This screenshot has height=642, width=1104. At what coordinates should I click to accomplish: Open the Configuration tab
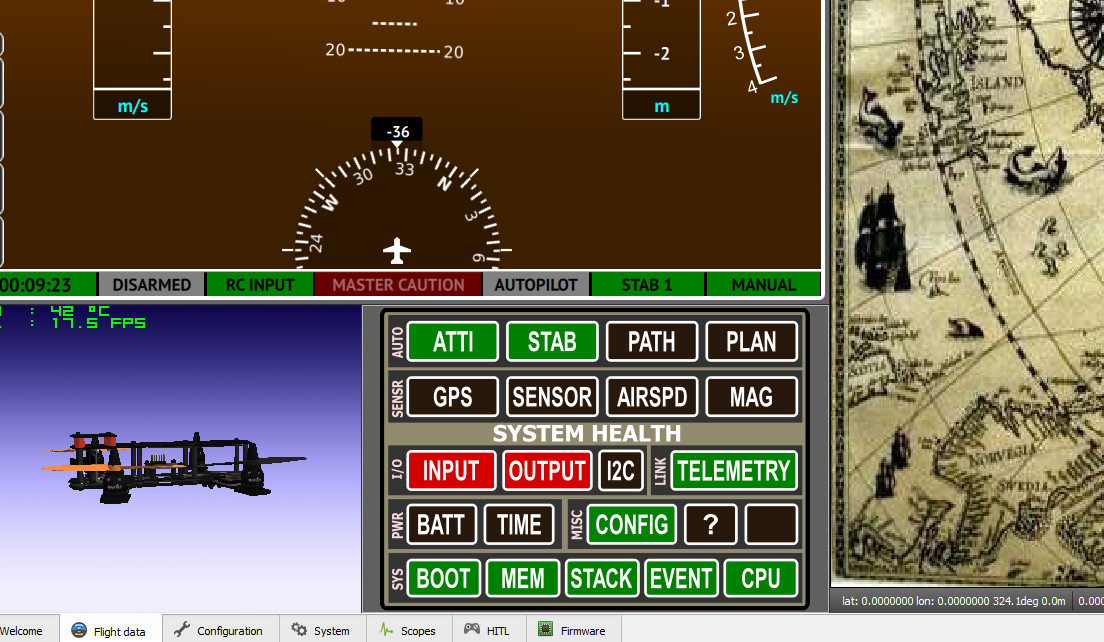point(220,630)
